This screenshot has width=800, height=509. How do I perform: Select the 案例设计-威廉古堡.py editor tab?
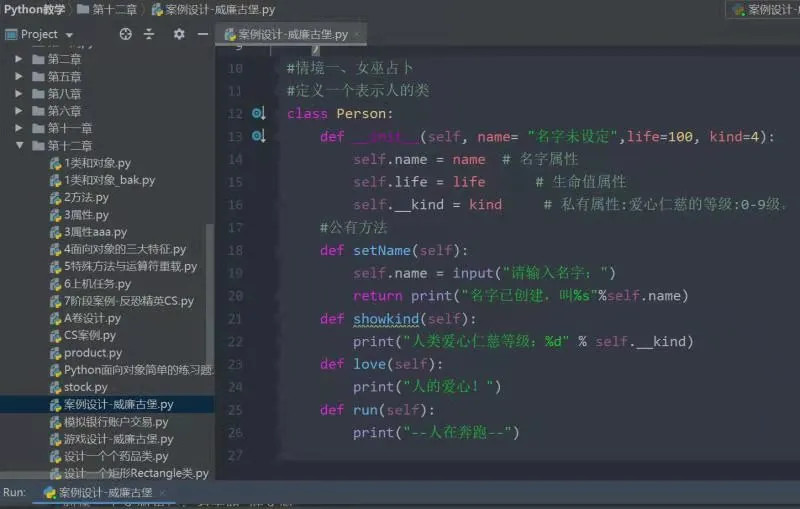(x=291, y=34)
